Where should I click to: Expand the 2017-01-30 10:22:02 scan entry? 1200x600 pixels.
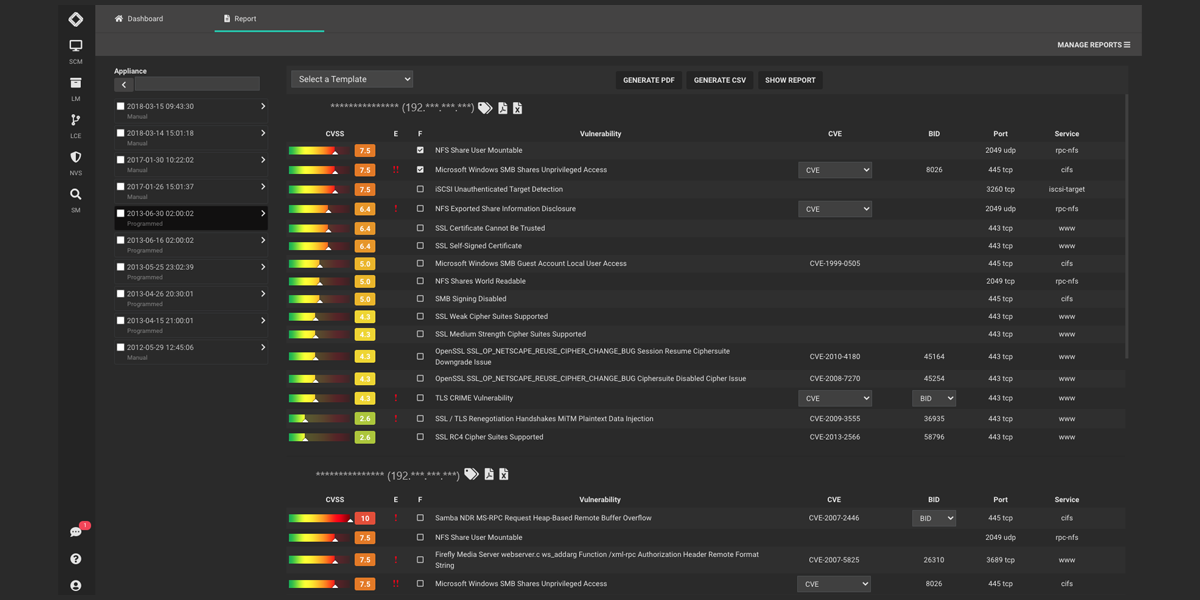click(263, 160)
